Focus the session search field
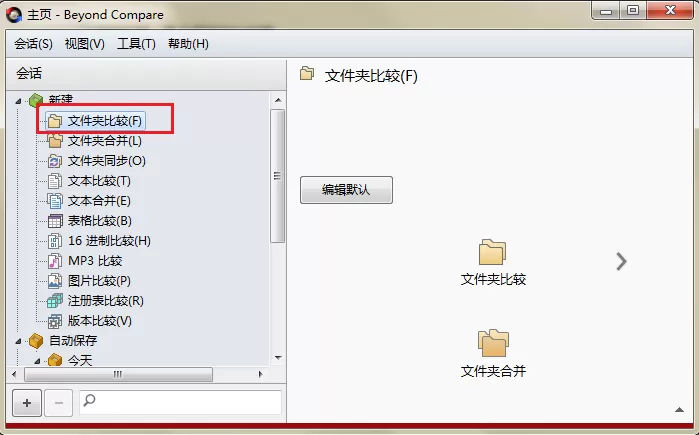 pos(181,402)
